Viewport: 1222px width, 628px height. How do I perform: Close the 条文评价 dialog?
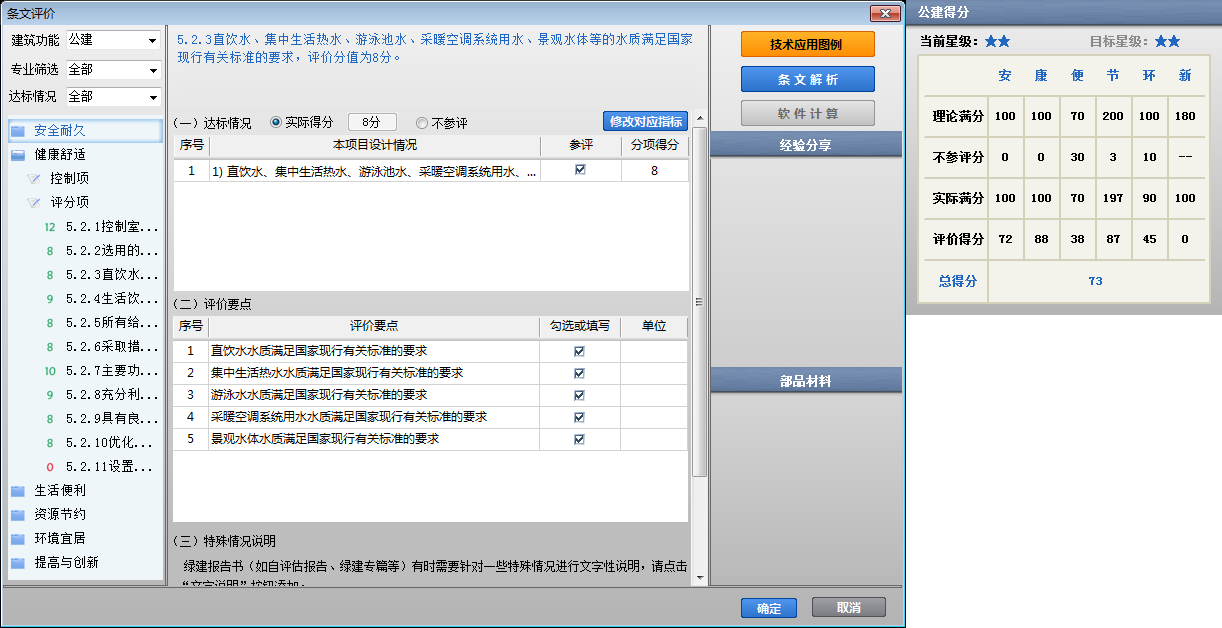click(883, 14)
